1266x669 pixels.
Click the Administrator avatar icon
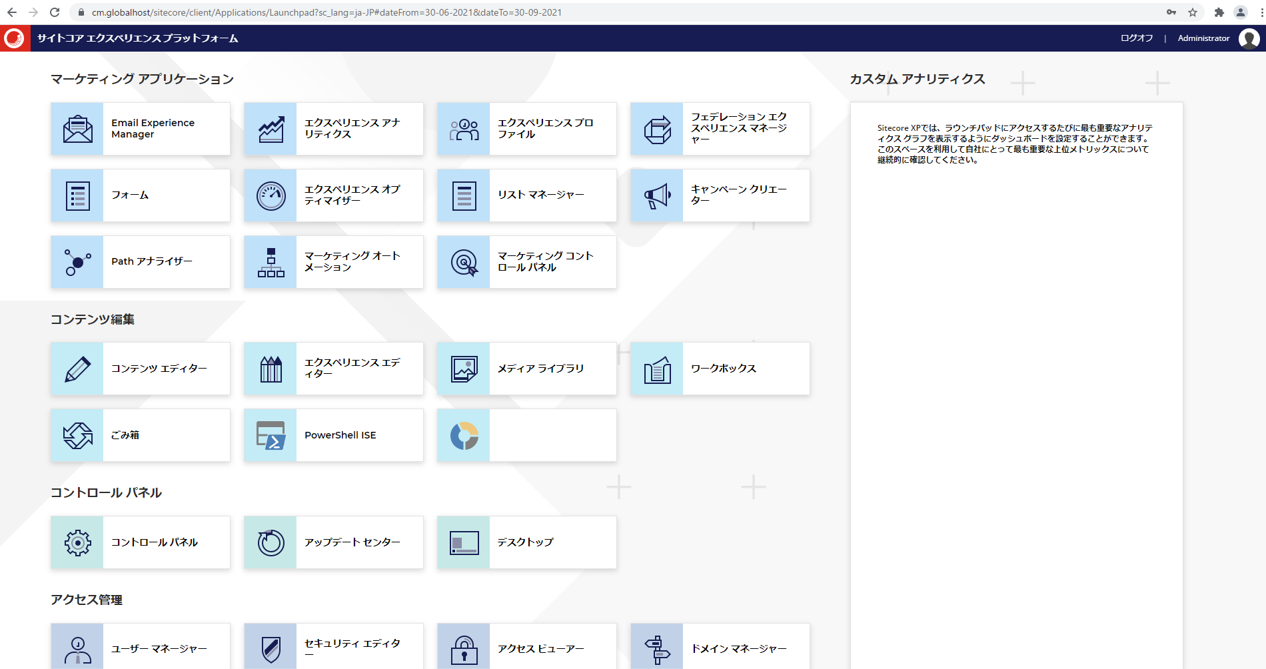(1248, 38)
